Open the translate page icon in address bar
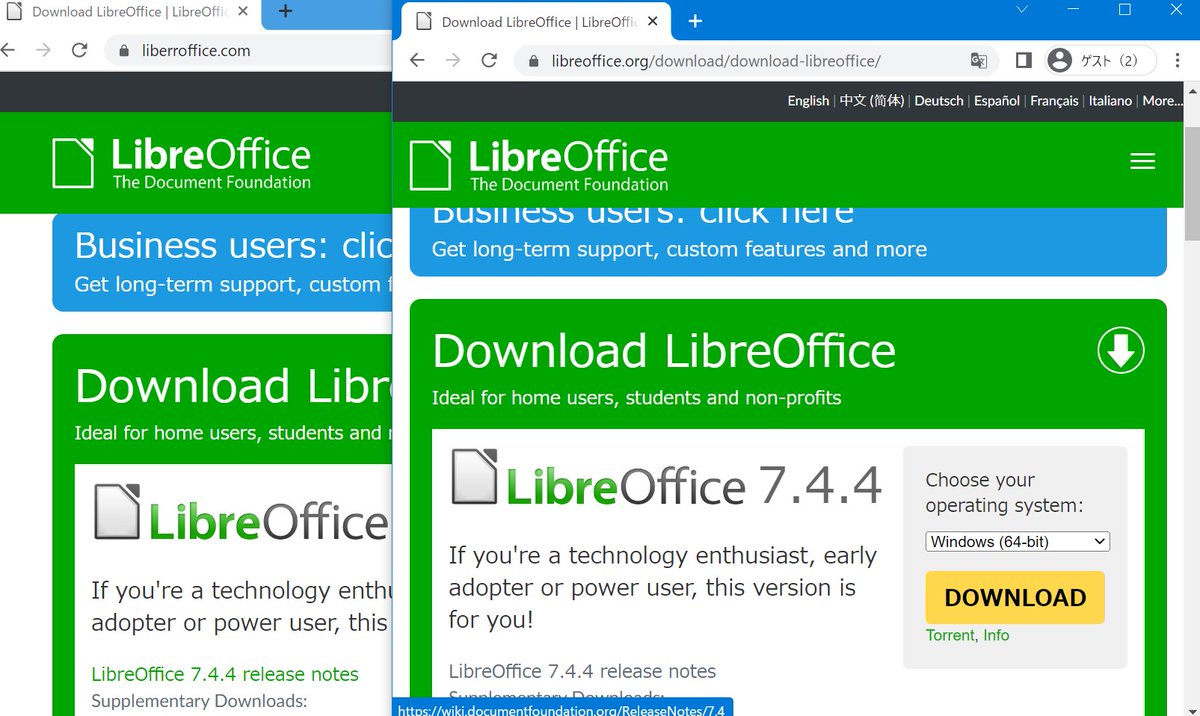The height and width of the screenshot is (716, 1200). (x=979, y=61)
